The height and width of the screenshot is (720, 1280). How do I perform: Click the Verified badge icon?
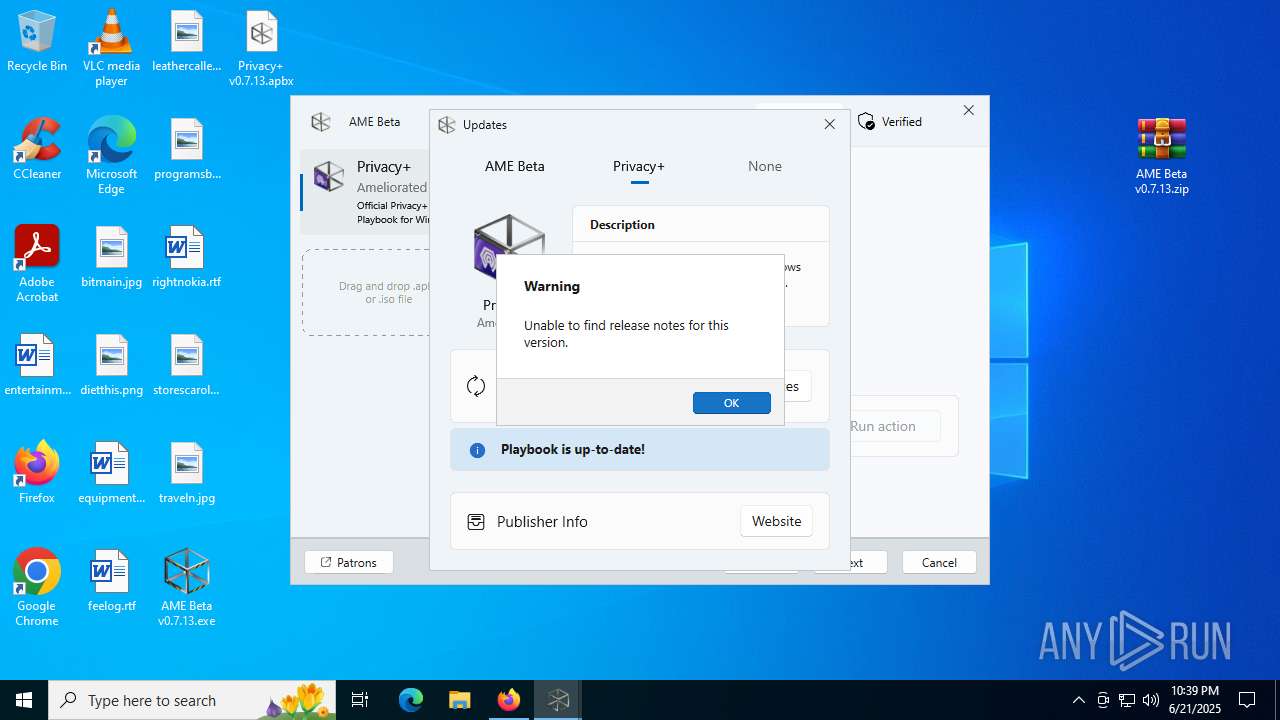coord(866,122)
